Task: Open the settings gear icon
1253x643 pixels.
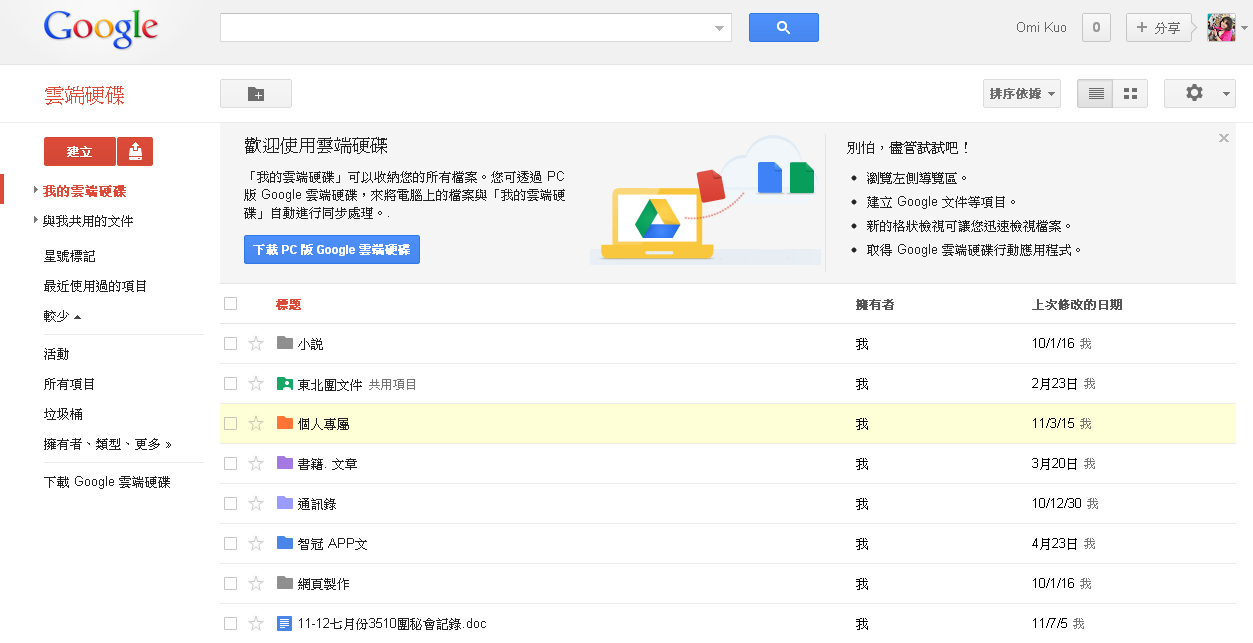Action: click(x=1194, y=93)
